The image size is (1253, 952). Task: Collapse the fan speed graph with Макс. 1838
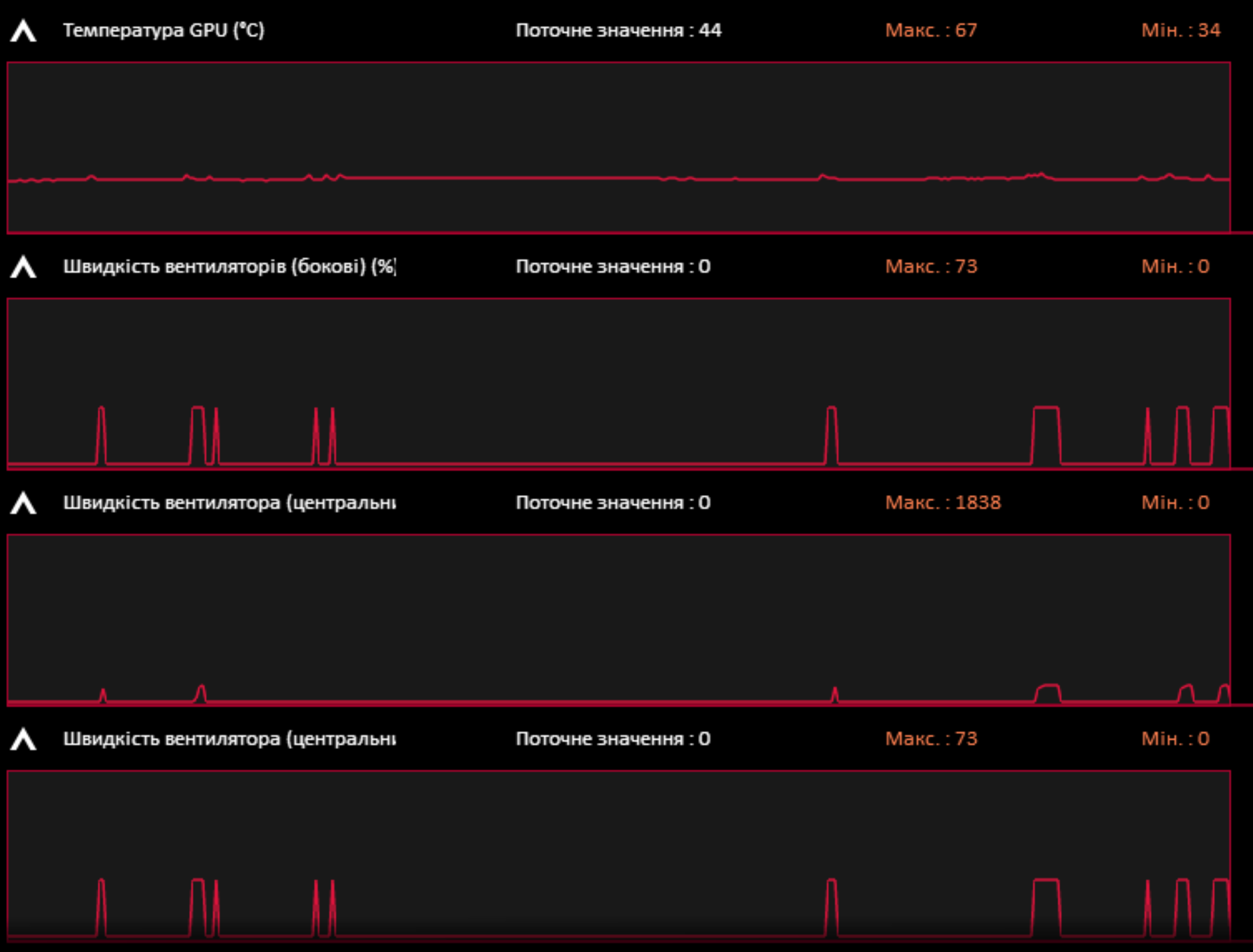(23, 503)
